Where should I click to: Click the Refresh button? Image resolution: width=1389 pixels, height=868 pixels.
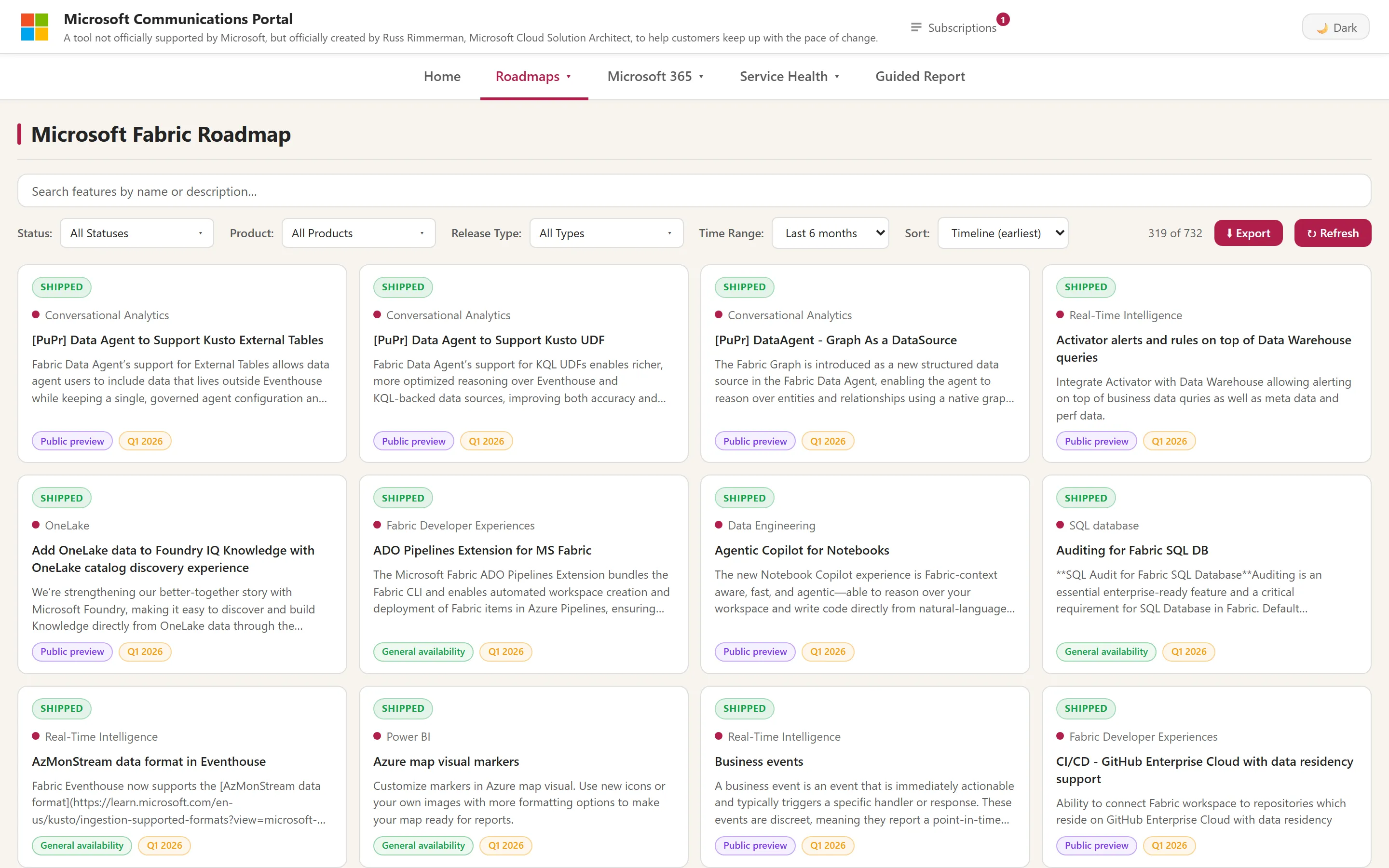[1332, 233]
